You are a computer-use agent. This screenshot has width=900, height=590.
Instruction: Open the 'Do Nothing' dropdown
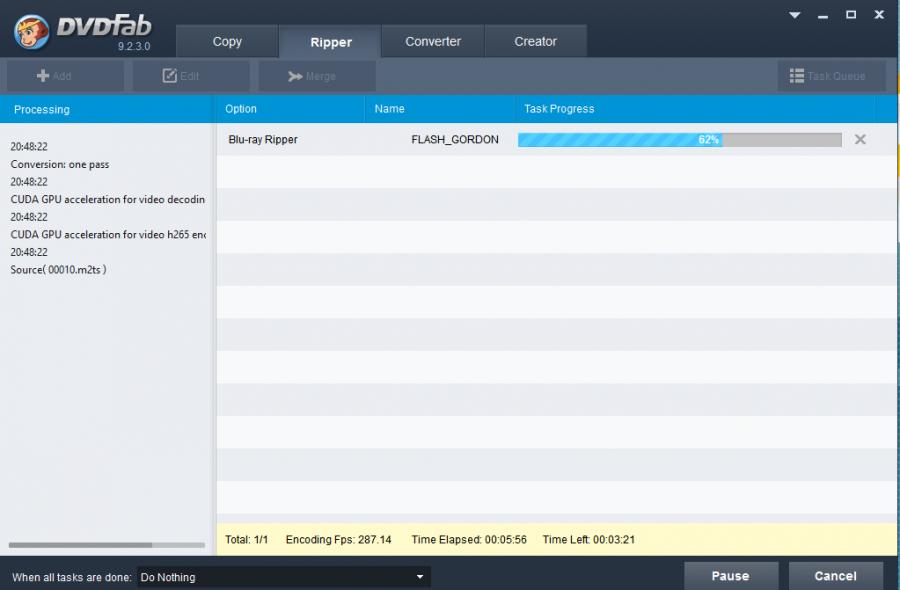pos(284,577)
